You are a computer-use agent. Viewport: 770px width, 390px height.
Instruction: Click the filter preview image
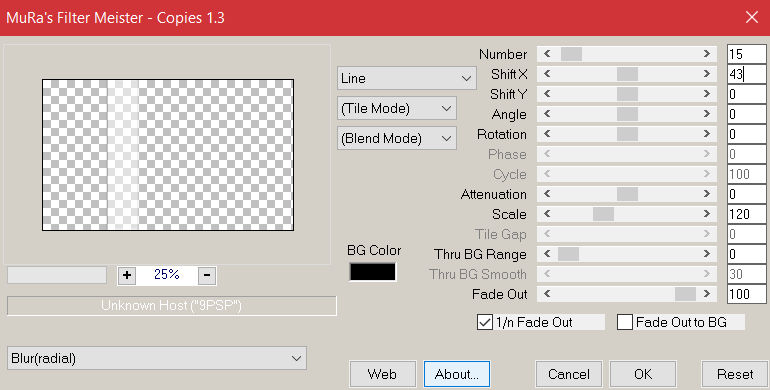(168, 155)
